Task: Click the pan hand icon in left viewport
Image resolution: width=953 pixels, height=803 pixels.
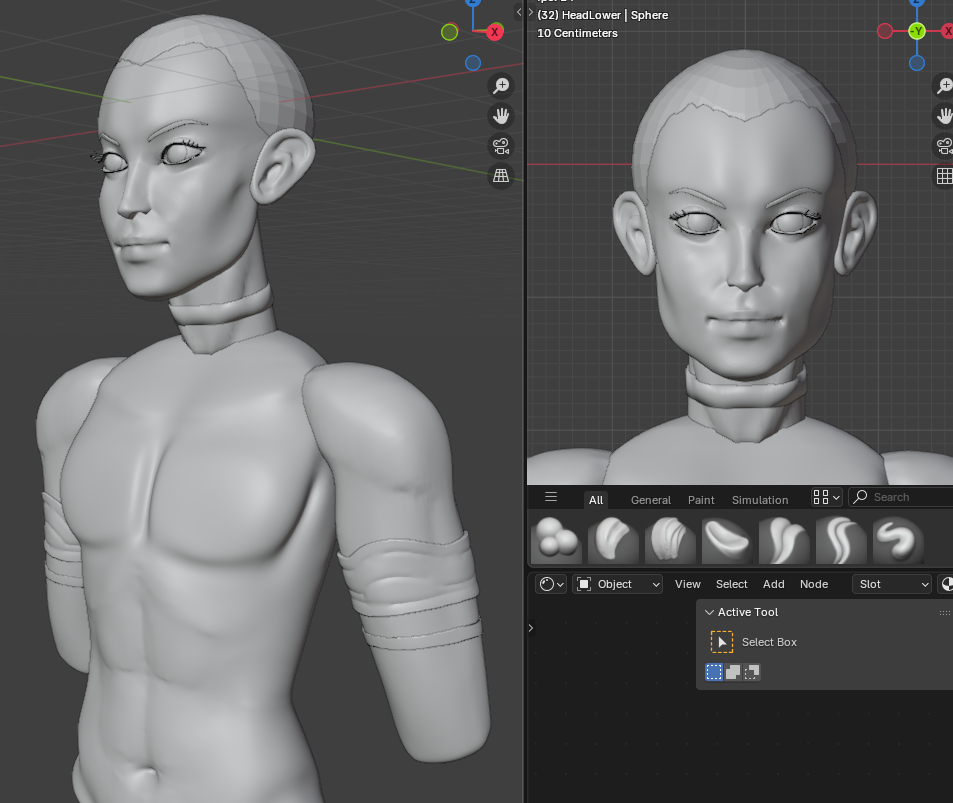Action: (501, 116)
